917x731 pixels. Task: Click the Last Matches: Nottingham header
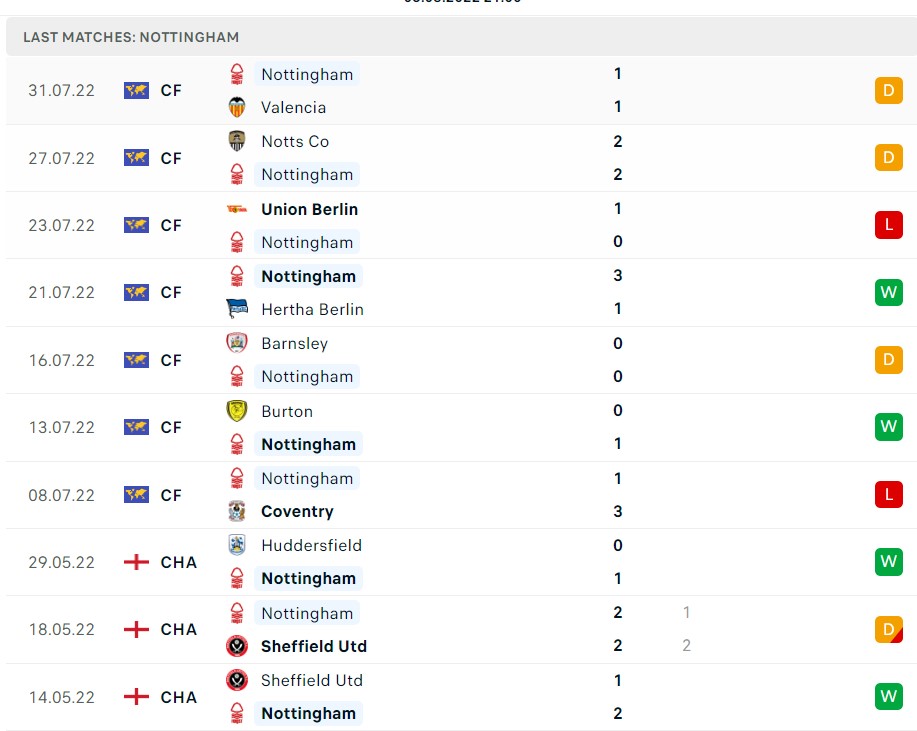point(131,37)
